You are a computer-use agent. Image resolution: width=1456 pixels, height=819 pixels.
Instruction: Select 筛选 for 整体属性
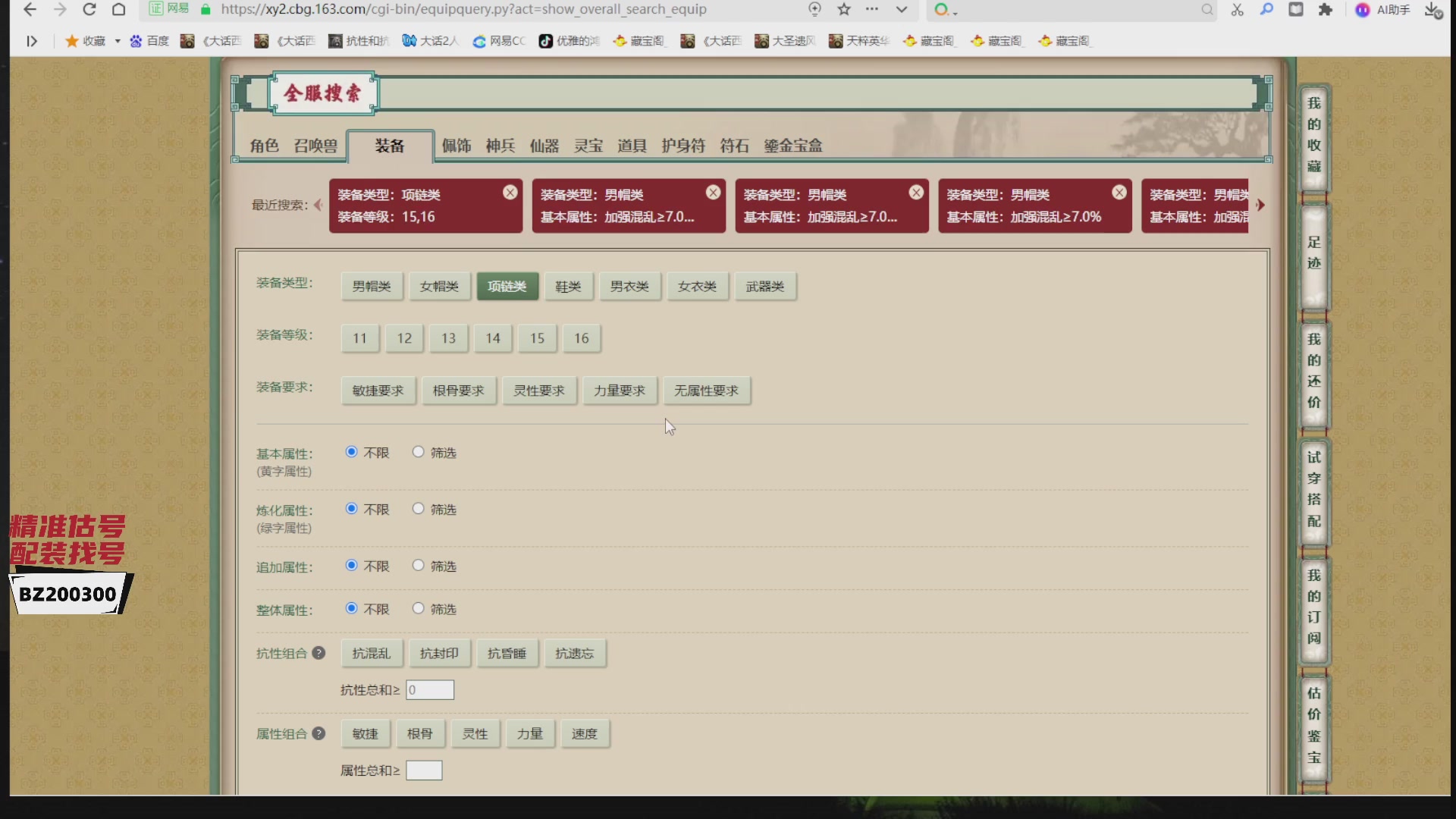418,608
